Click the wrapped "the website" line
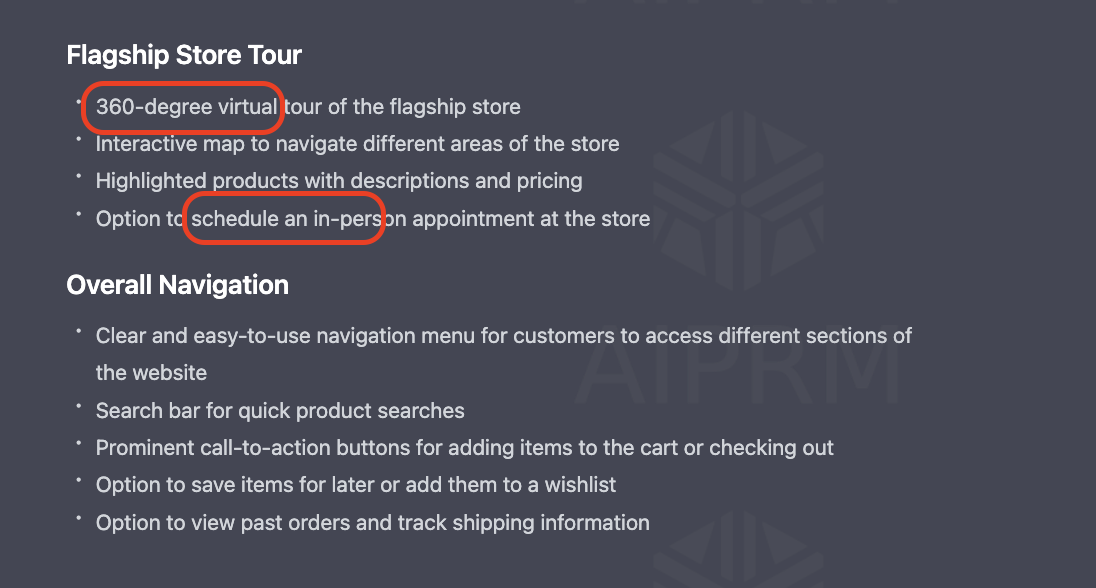This screenshot has width=1096, height=588. [x=151, y=373]
